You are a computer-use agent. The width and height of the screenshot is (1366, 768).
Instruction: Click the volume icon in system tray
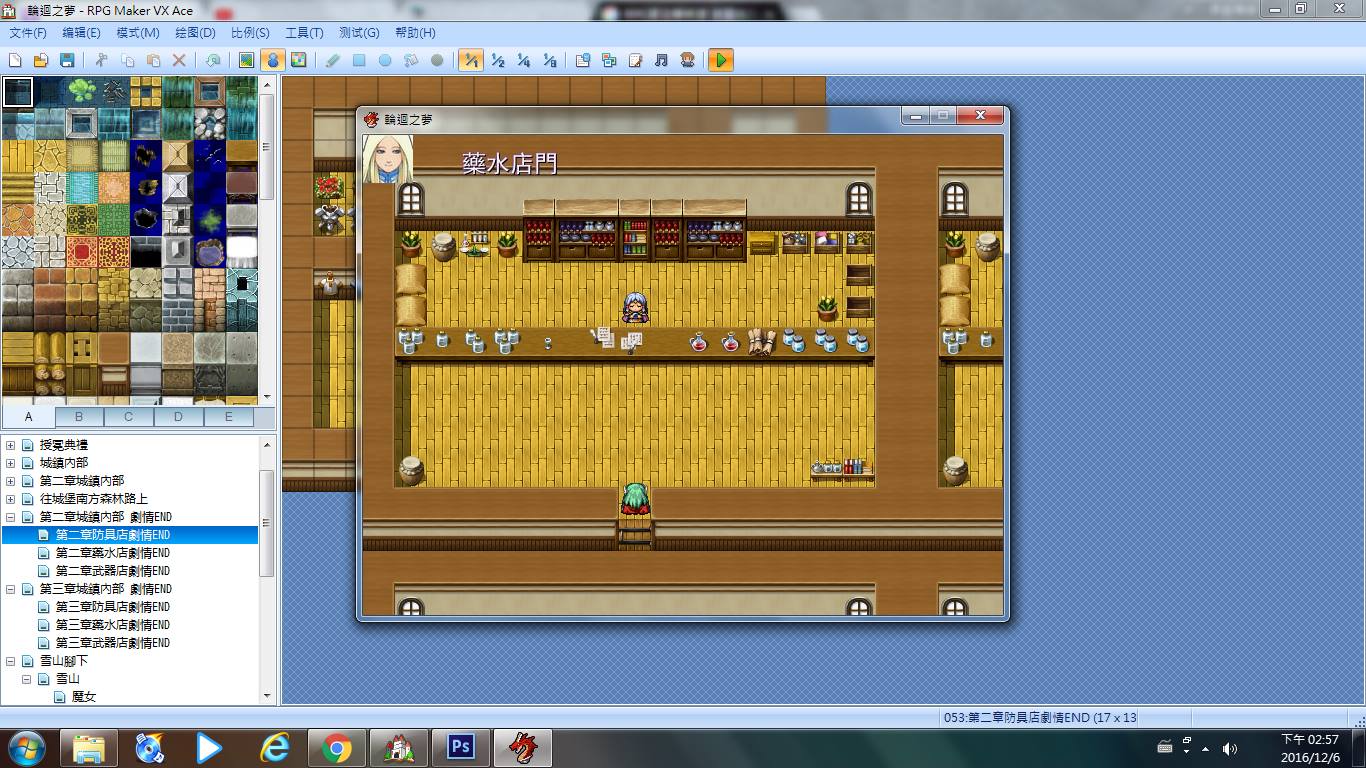[1230, 748]
